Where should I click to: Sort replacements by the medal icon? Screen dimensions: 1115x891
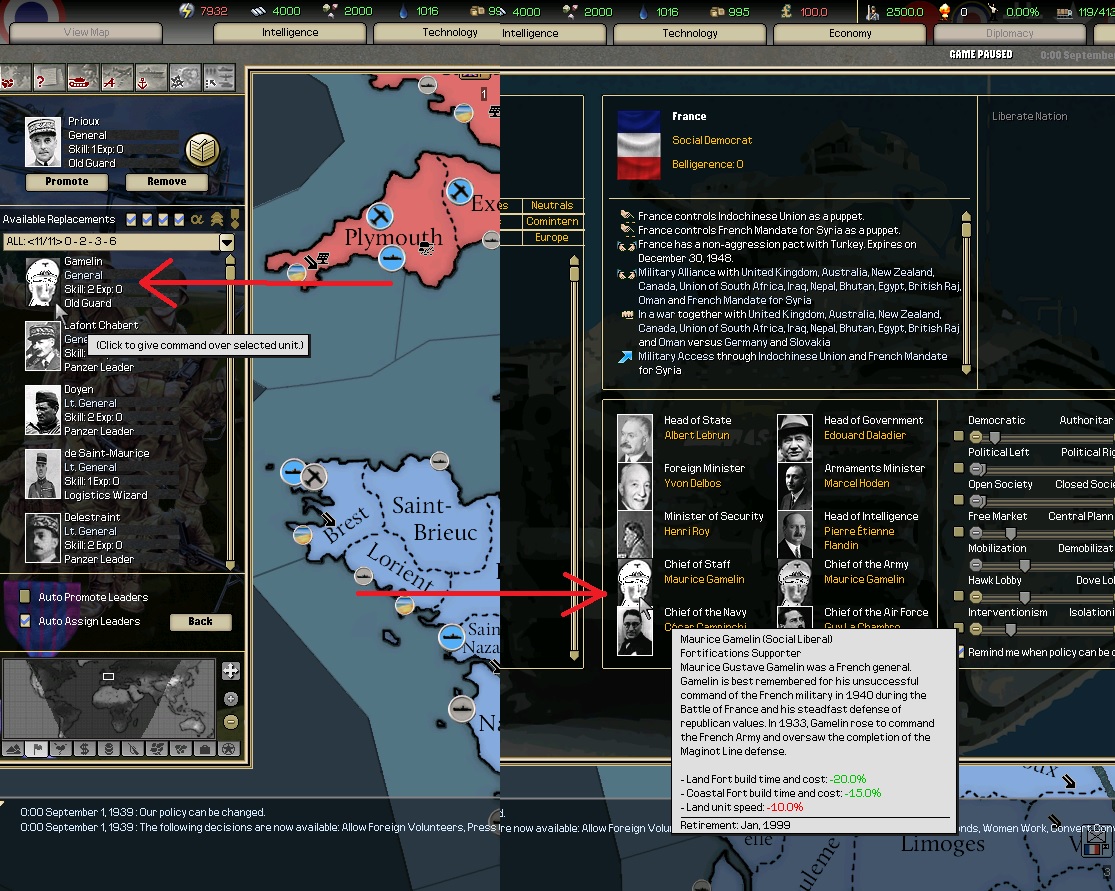click(x=234, y=219)
